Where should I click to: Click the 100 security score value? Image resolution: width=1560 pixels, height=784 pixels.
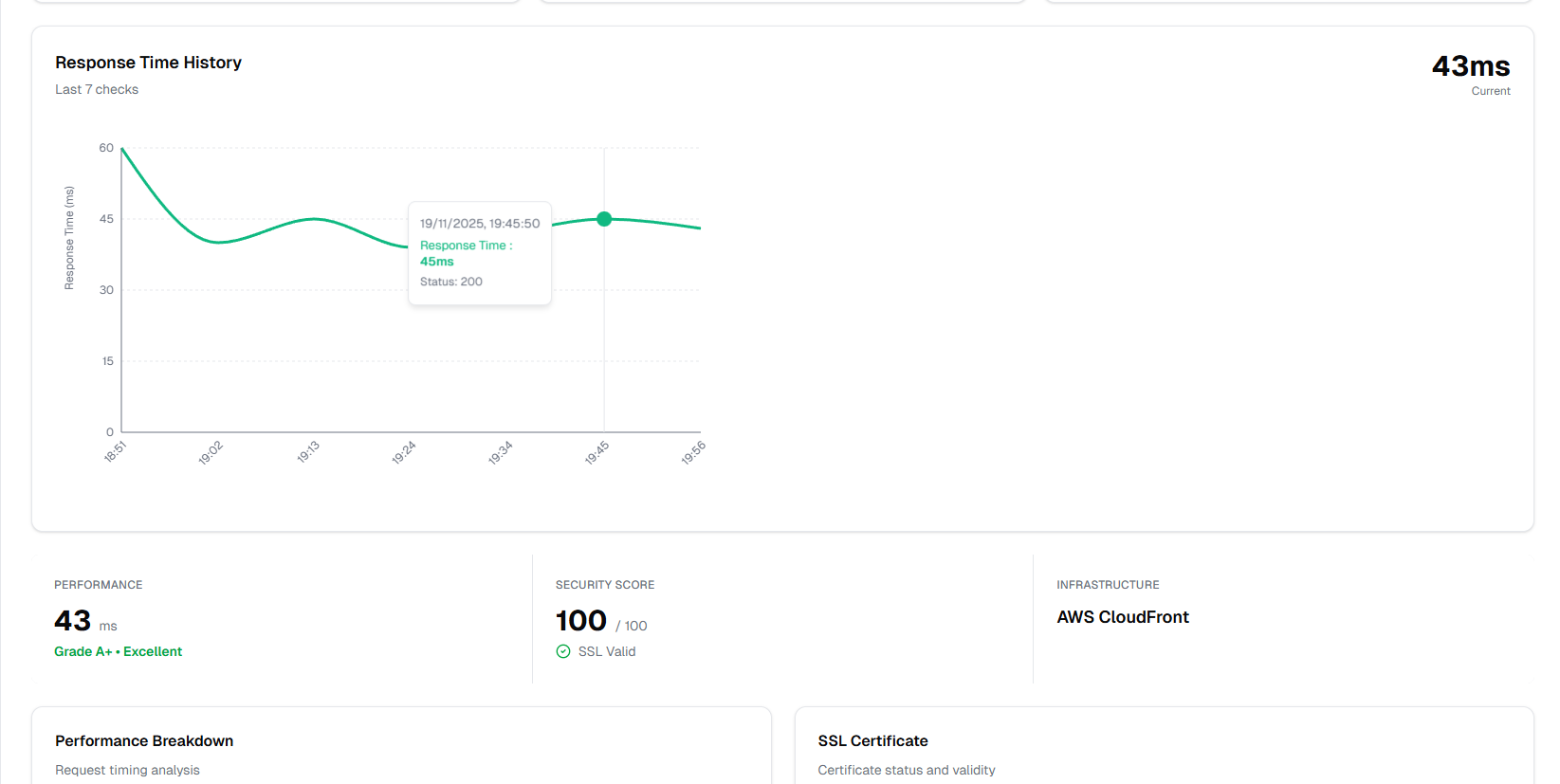pyautogui.click(x=581, y=621)
